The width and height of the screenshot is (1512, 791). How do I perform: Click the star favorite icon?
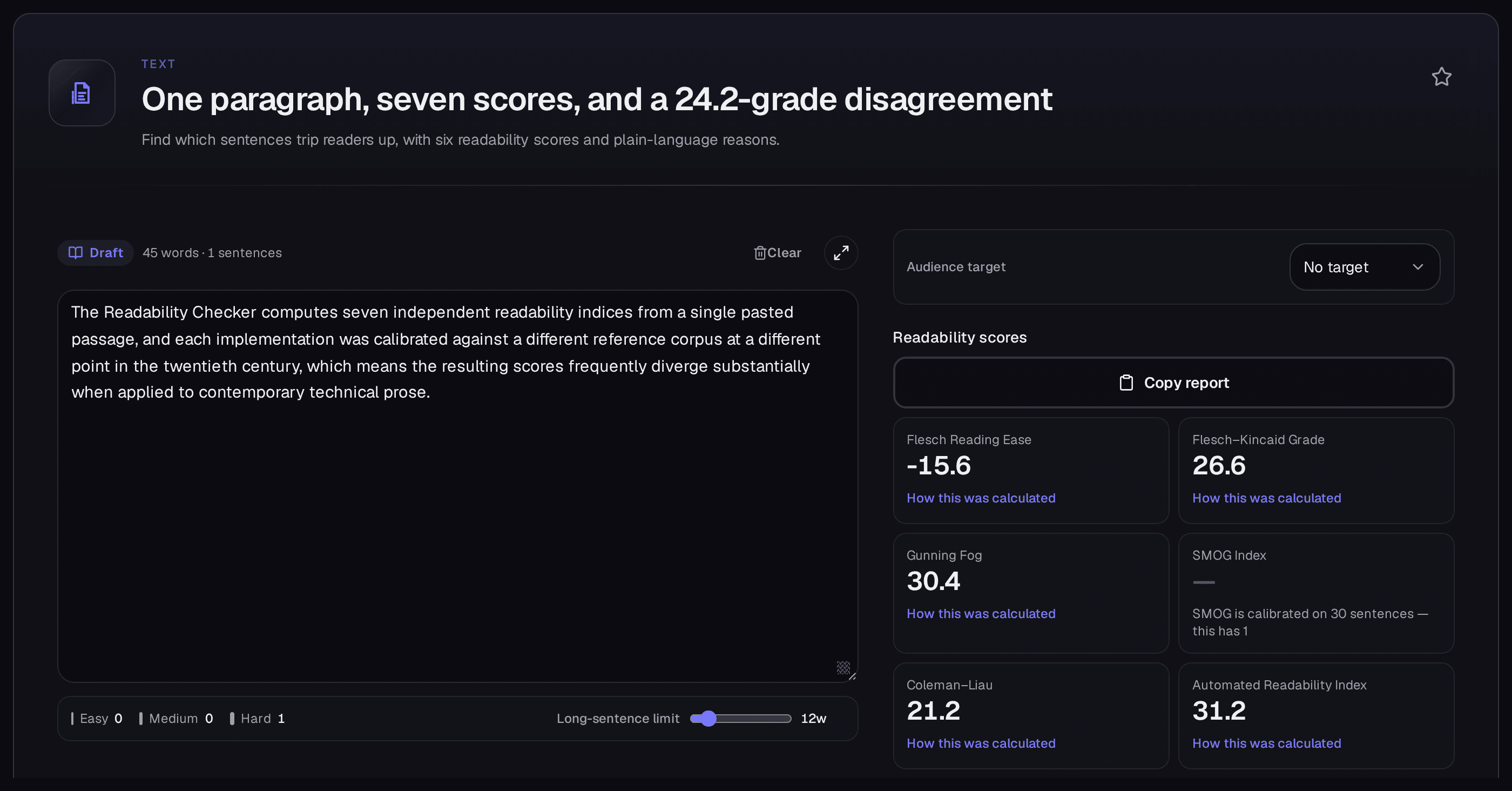[x=1441, y=77]
